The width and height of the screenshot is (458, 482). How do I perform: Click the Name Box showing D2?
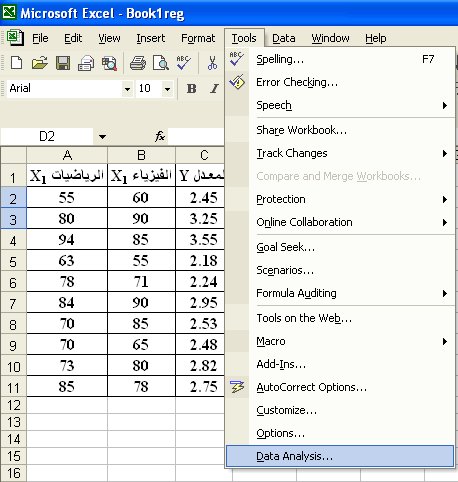click(x=47, y=136)
